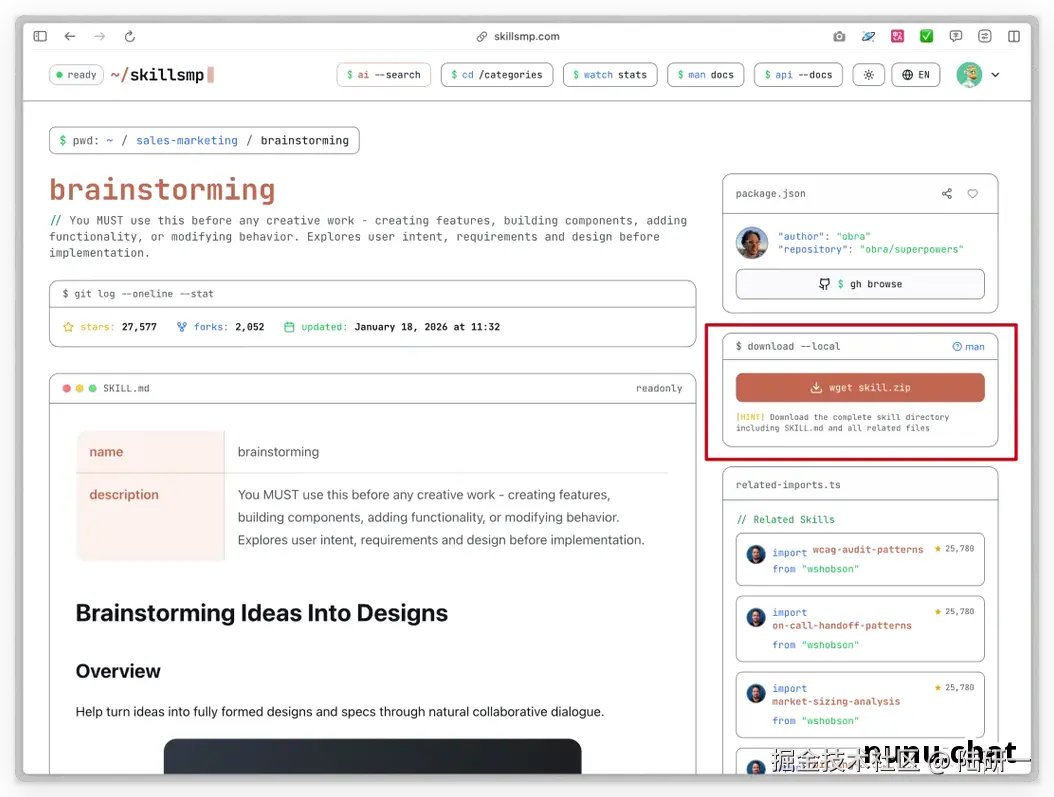
Task: Toggle the browser sidebar icon
Action: [40, 36]
